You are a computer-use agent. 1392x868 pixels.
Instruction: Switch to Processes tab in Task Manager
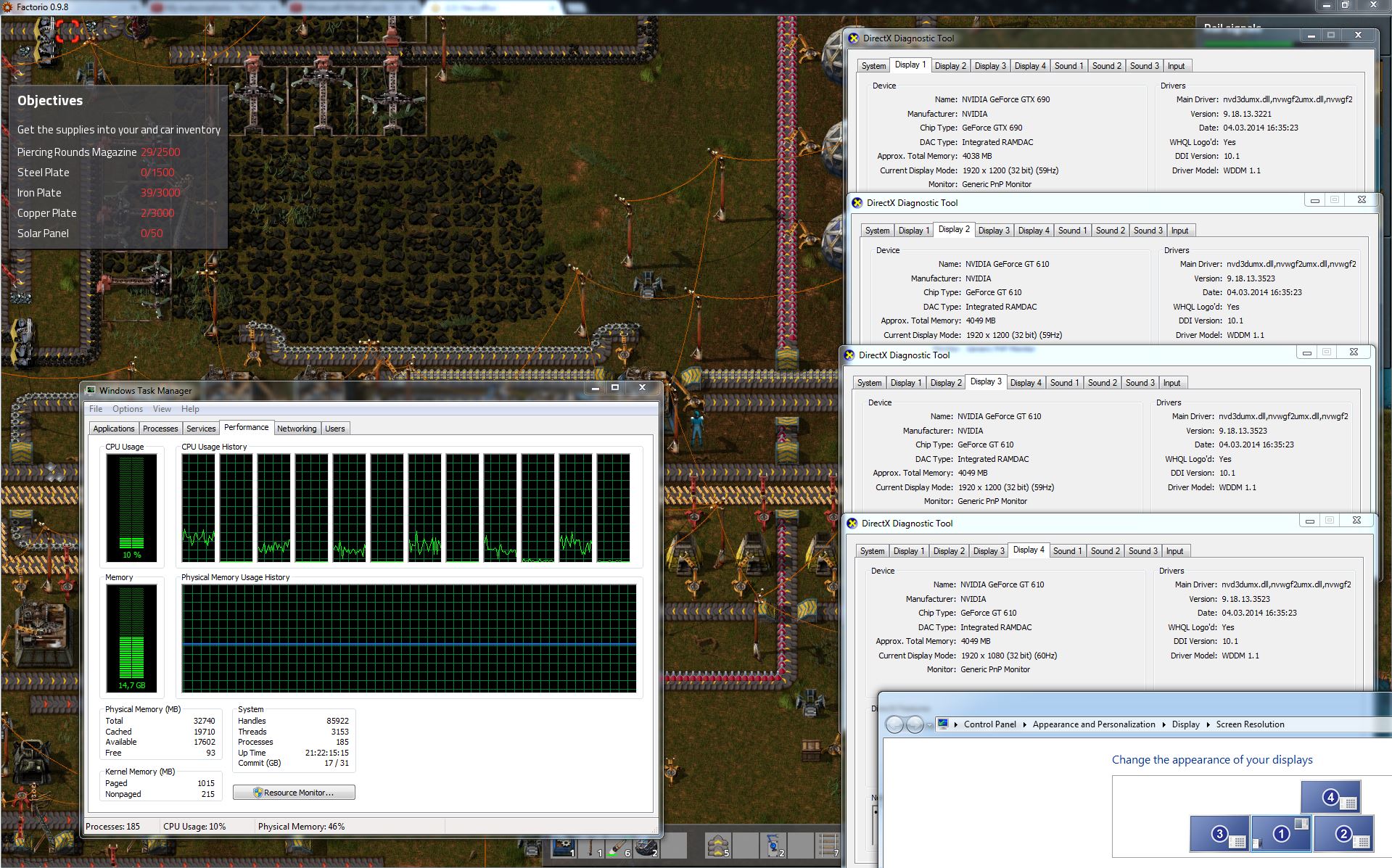click(x=160, y=429)
